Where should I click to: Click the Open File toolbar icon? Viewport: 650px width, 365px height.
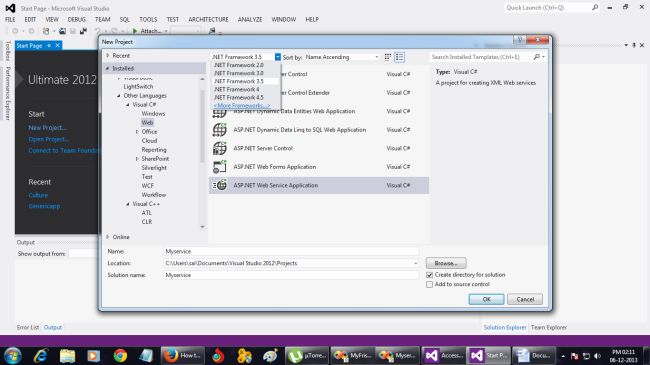[x=62, y=31]
